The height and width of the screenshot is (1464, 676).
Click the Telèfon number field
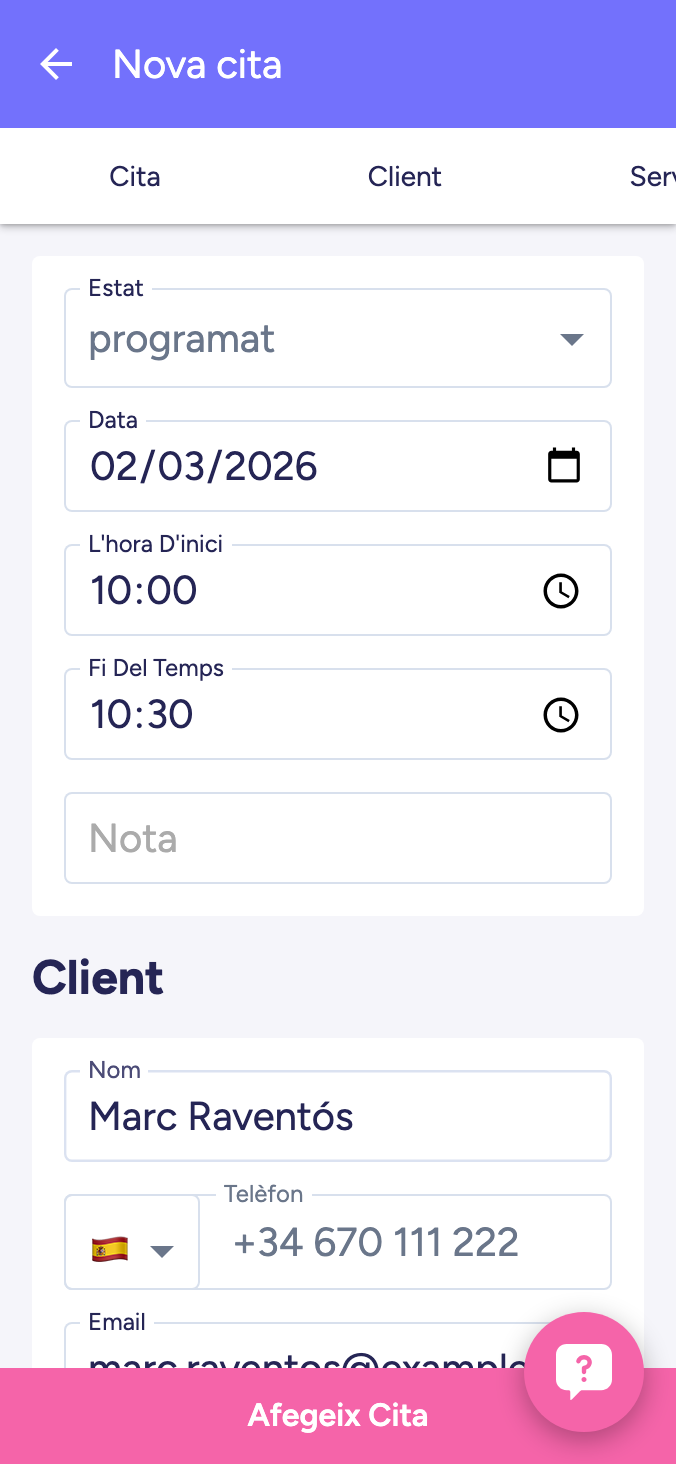pos(405,1243)
